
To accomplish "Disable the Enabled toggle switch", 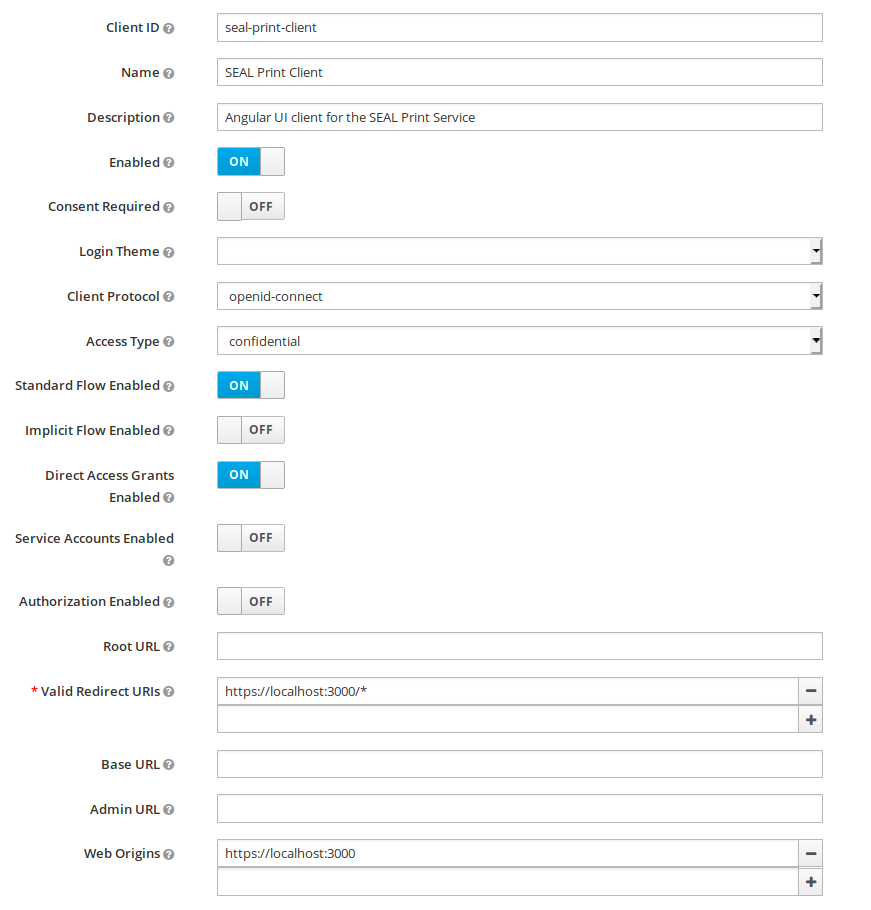I will pyautogui.click(x=251, y=162).
